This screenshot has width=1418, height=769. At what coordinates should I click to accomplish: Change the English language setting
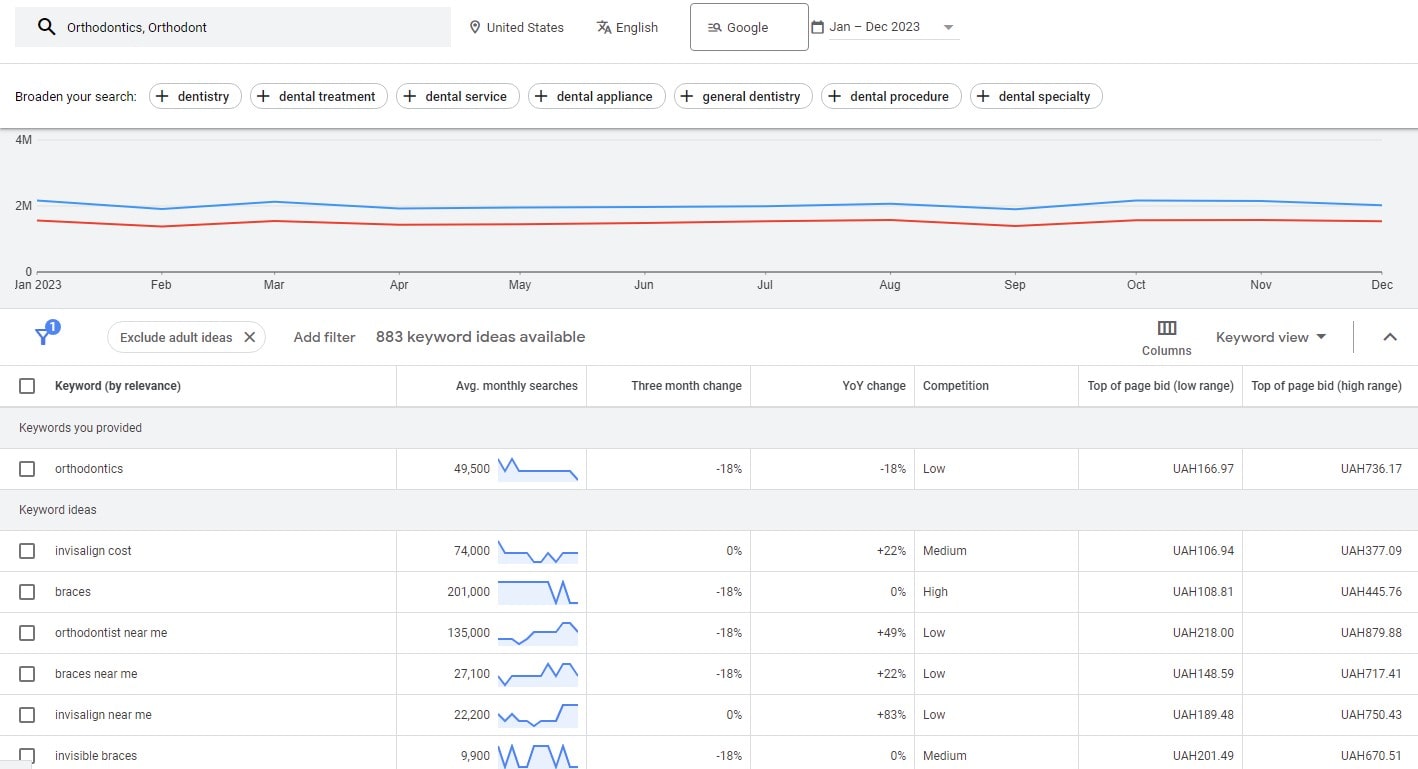(628, 27)
